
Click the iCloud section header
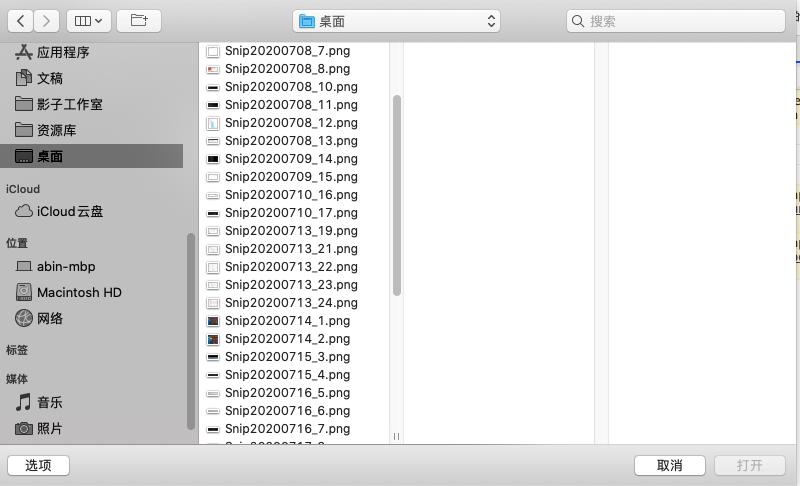coord(23,189)
